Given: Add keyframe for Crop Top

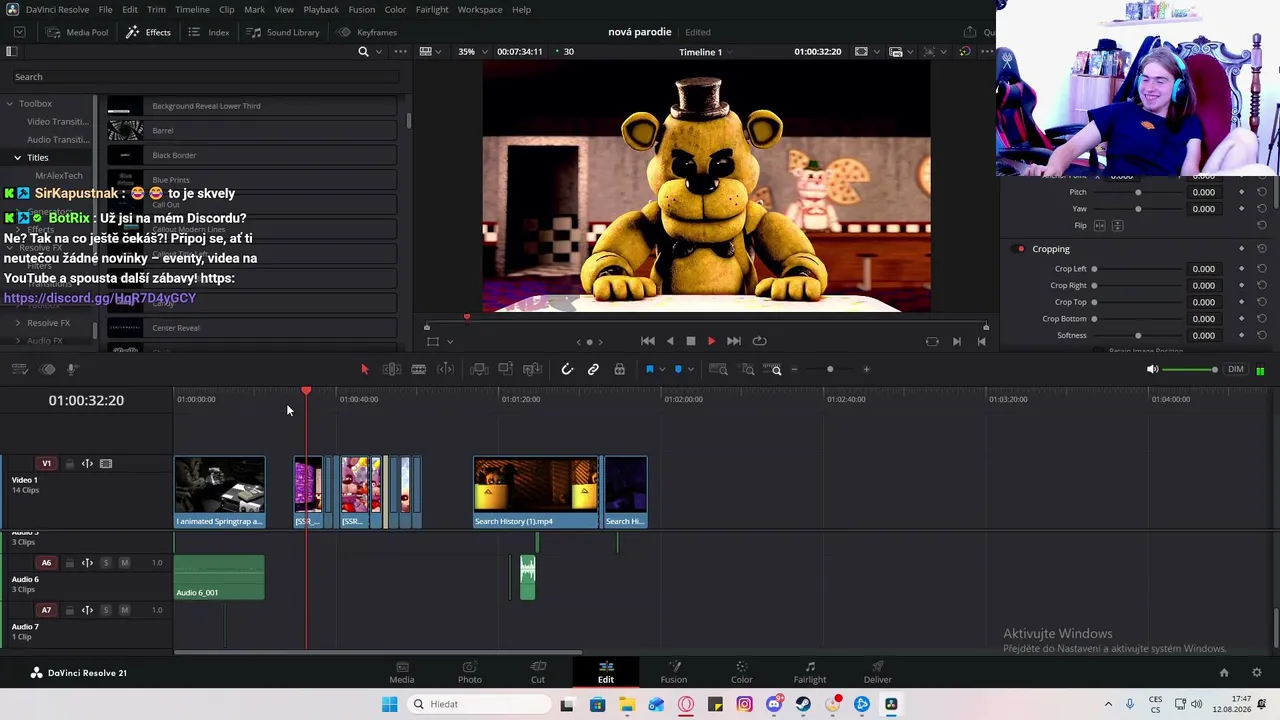Looking at the screenshot, I should click(x=1242, y=302).
